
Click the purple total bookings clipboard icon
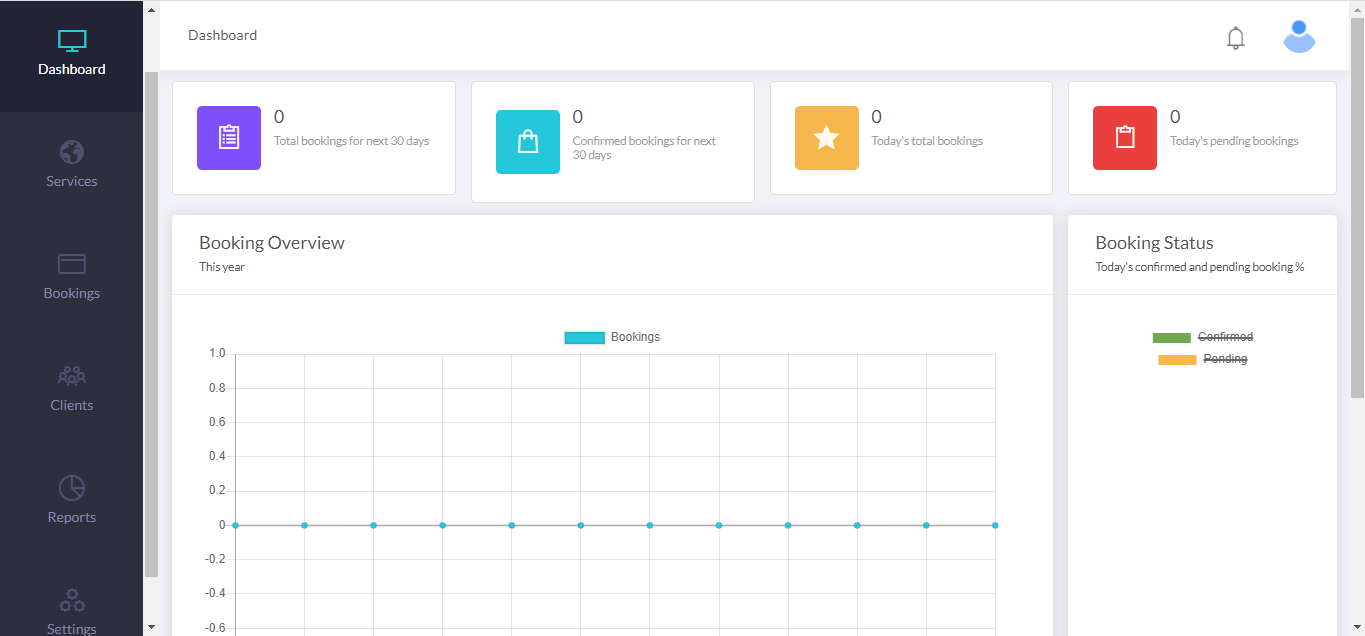pos(228,137)
